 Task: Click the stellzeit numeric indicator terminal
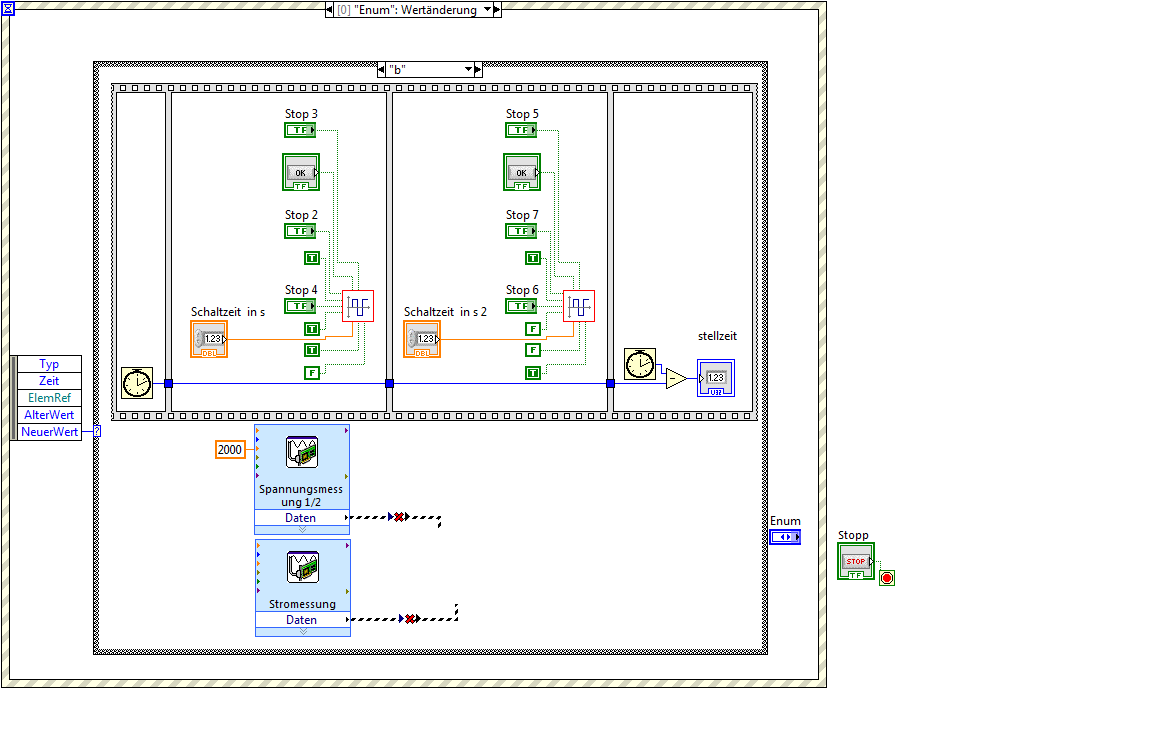pyautogui.click(x=716, y=378)
